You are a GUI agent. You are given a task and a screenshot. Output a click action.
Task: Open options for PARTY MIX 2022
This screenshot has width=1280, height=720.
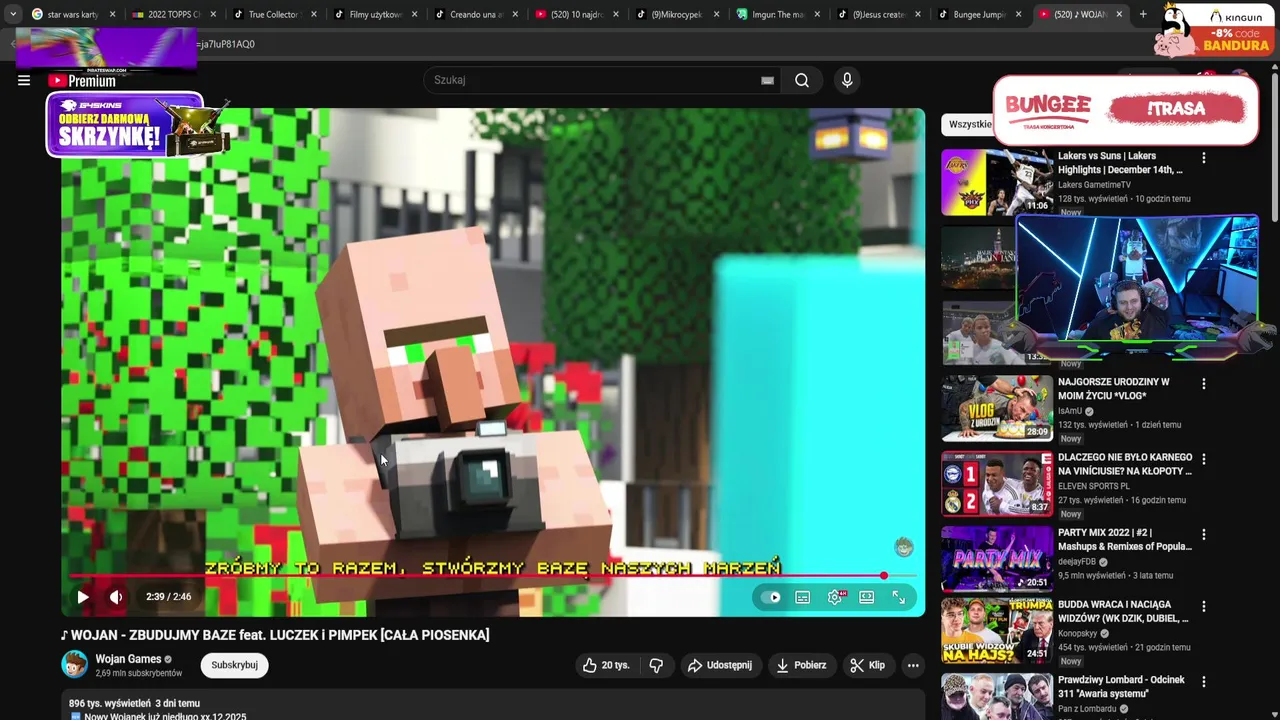pyautogui.click(x=1204, y=535)
